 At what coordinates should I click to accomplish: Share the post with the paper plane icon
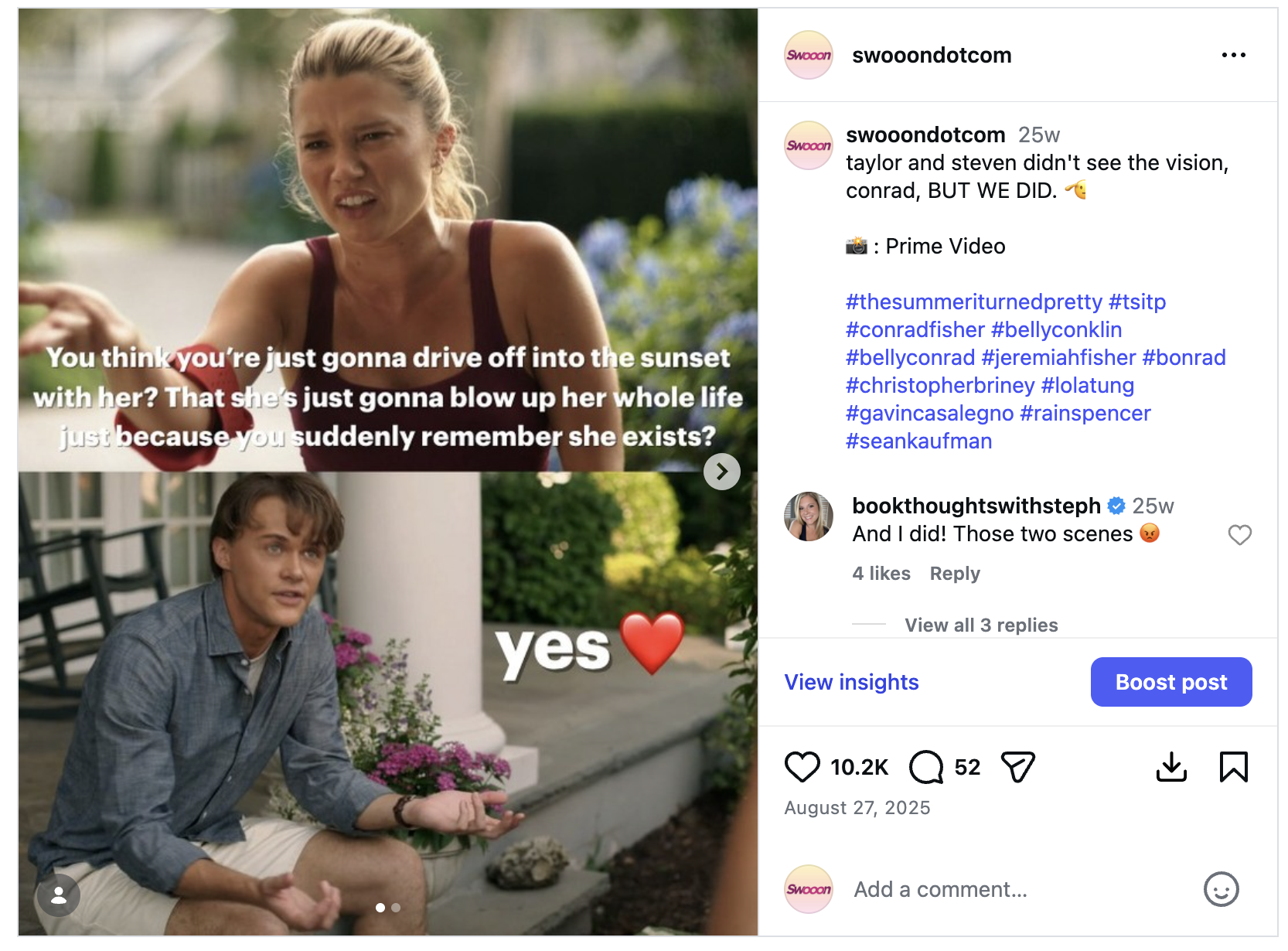click(x=1017, y=767)
